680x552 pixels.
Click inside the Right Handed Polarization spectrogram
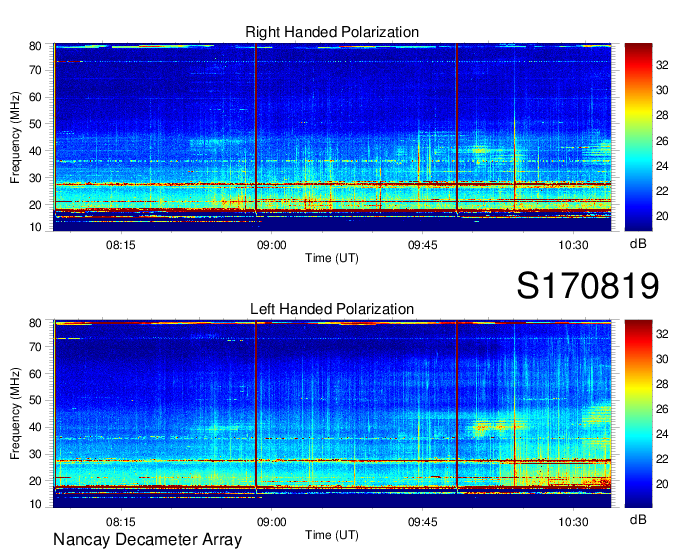point(332,137)
